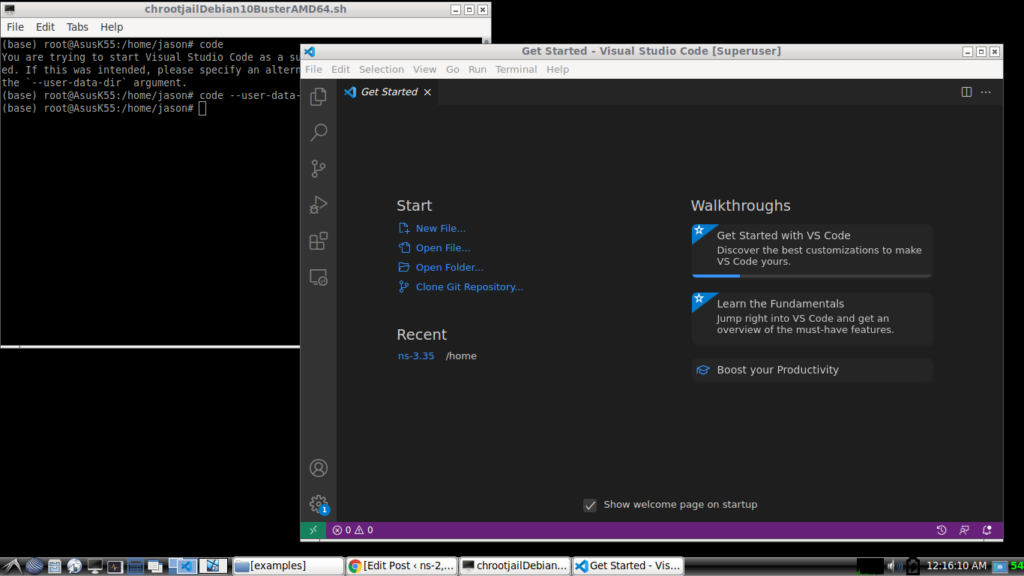Toggle Show welcome page on startup
The width and height of the screenshot is (1024, 576).
pyautogui.click(x=590, y=505)
